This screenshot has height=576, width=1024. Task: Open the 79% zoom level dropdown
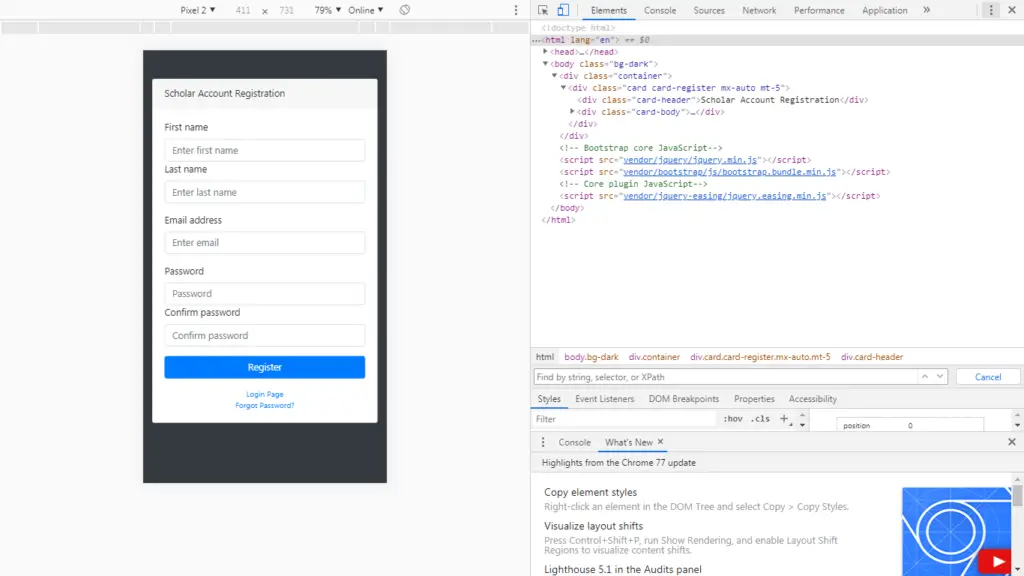(x=327, y=10)
